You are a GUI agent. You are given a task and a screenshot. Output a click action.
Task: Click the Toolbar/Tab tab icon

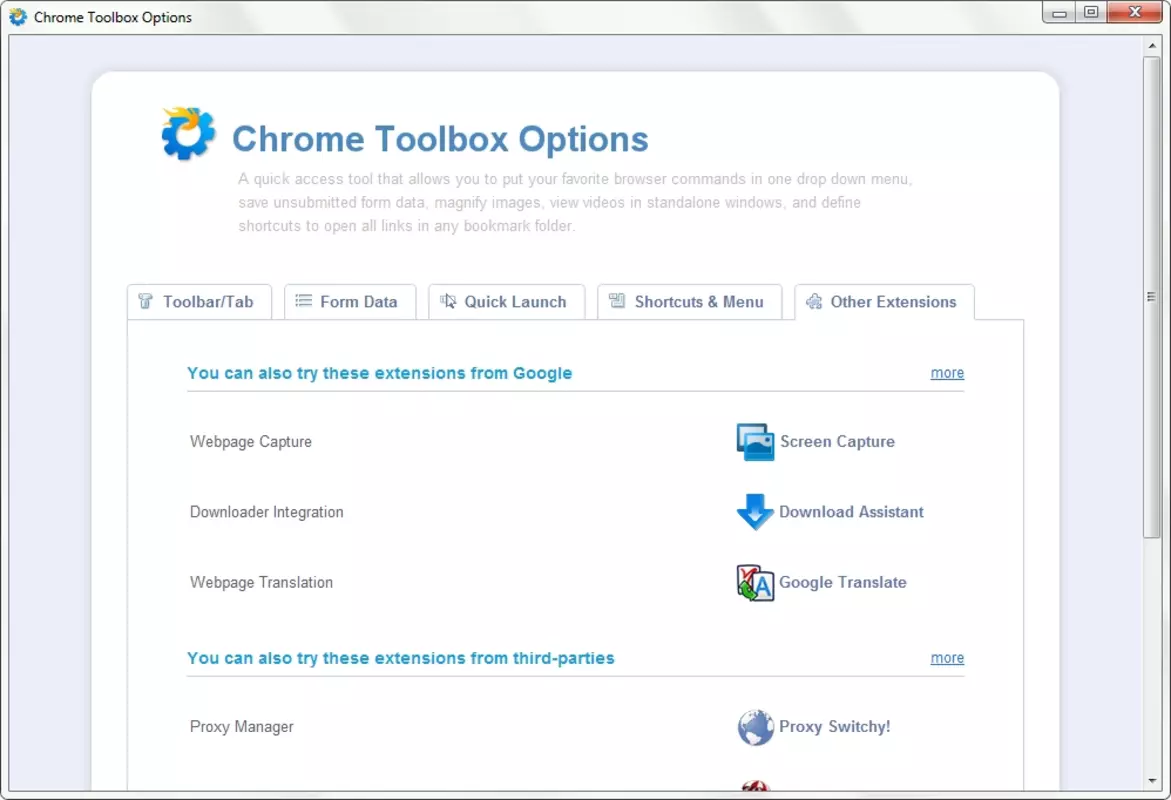pos(146,301)
